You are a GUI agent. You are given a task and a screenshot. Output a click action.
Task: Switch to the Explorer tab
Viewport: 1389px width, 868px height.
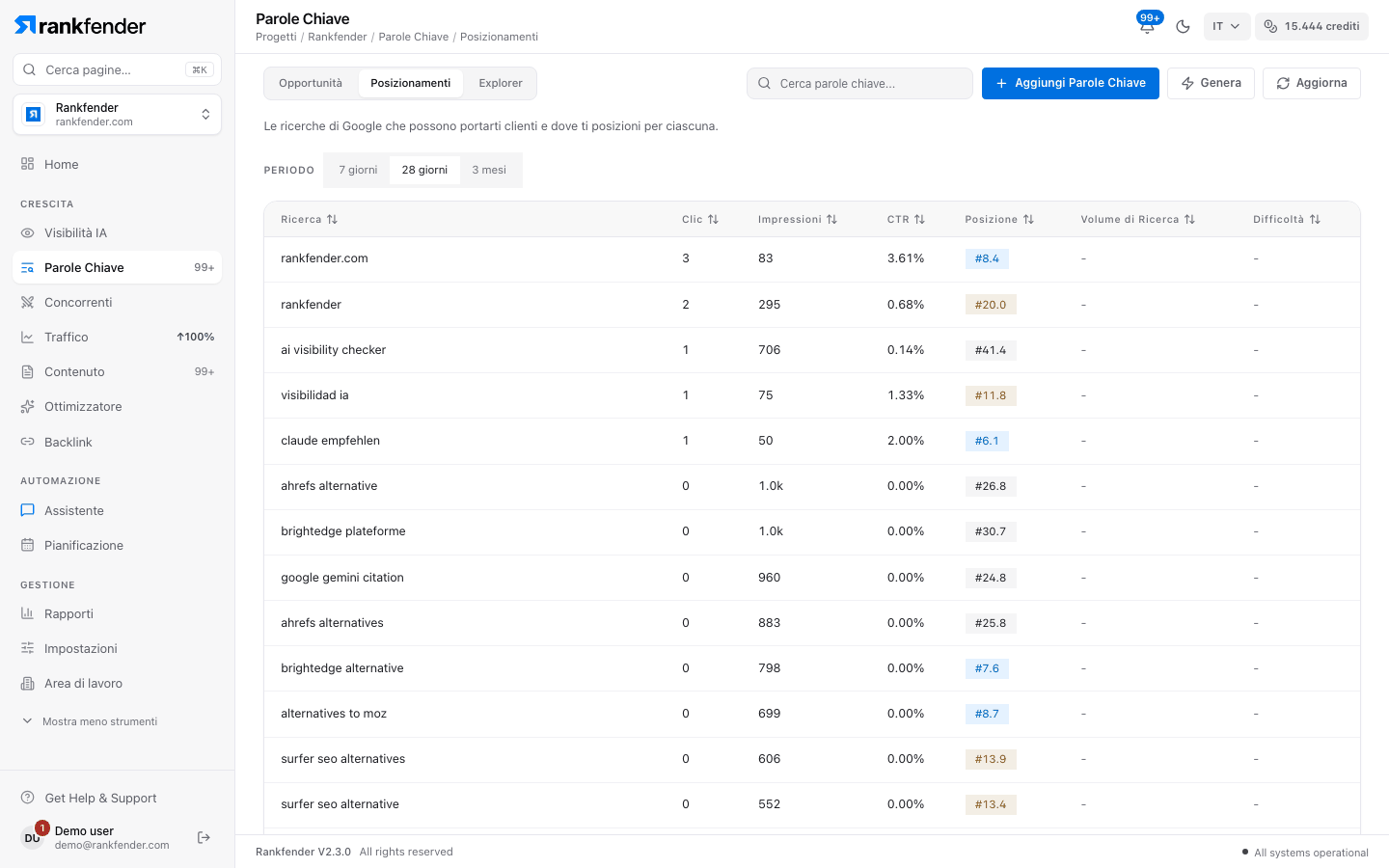(x=501, y=83)
